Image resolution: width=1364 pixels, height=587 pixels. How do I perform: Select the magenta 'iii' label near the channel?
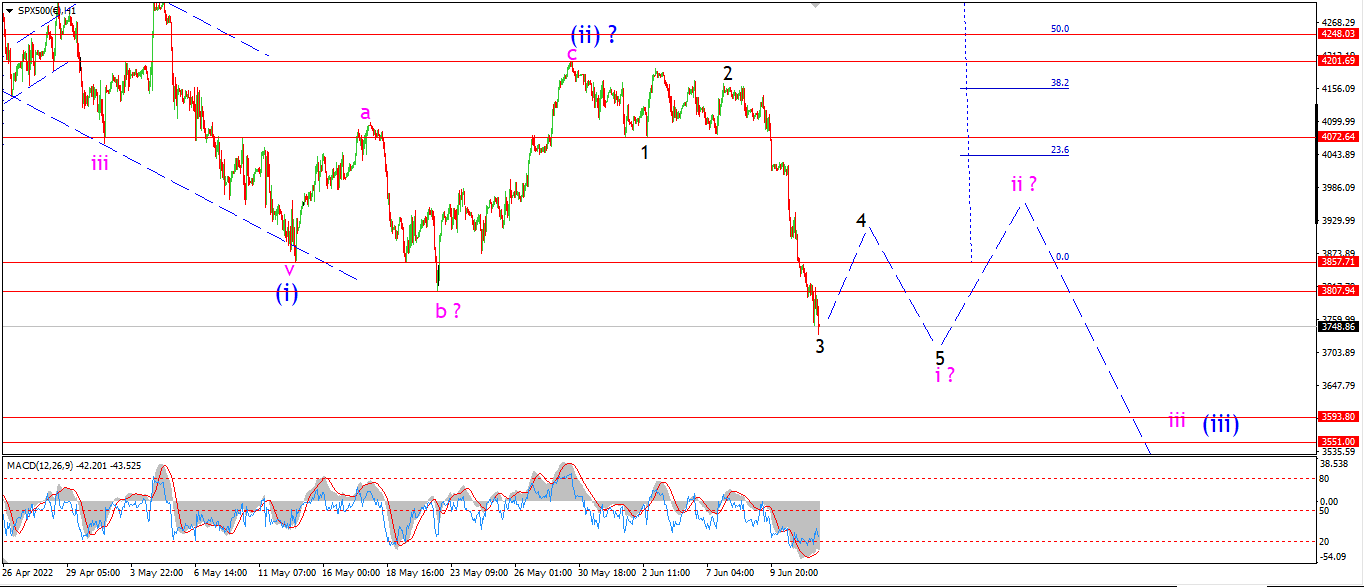pos(100,163)
